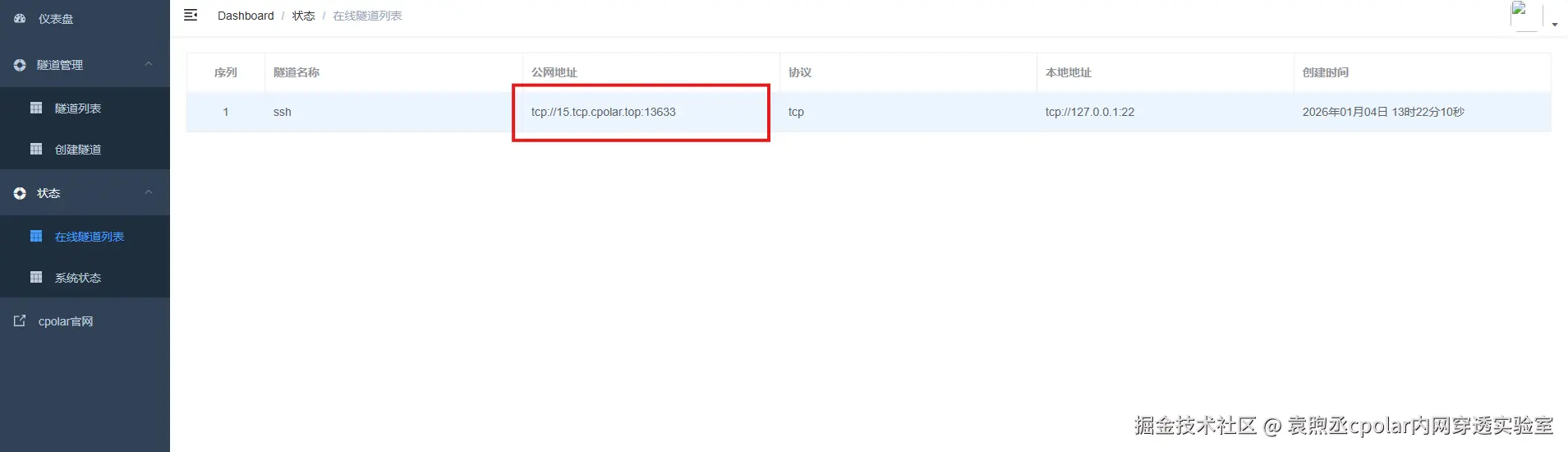Click the 2026年01月04日 creation time cell

pos(1383,112)
